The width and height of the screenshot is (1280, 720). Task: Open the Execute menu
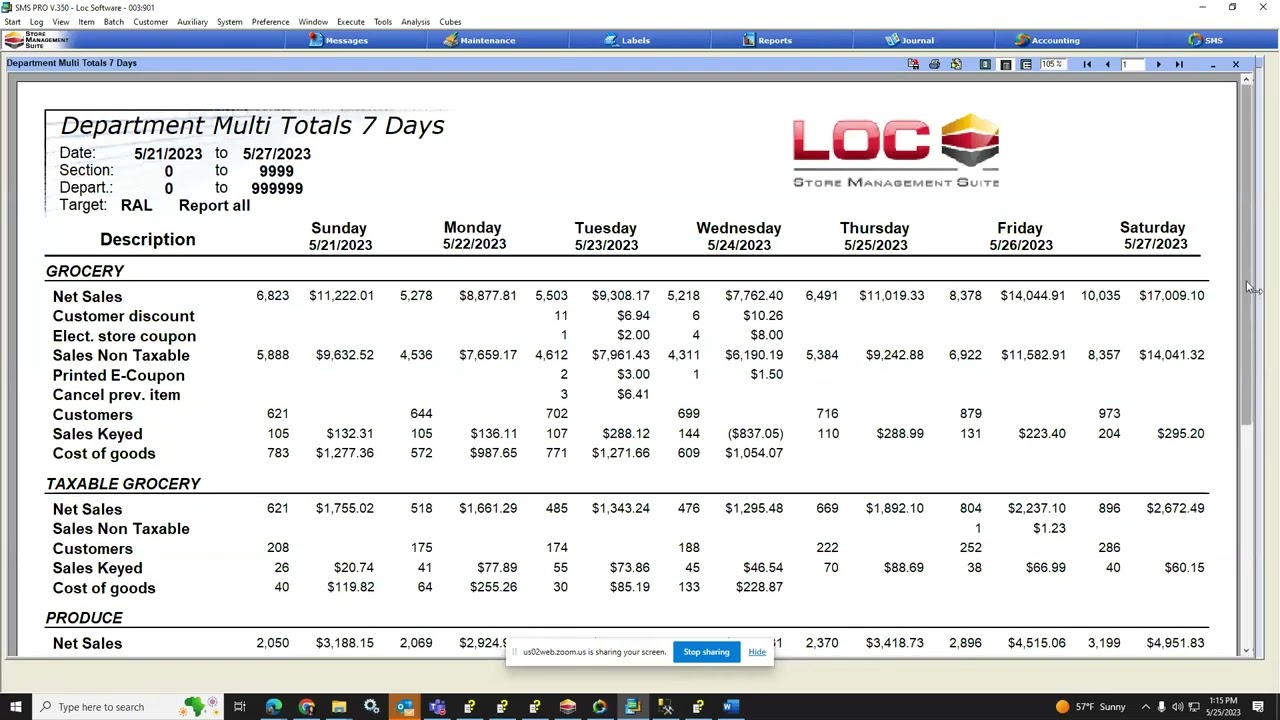[351, 22]
